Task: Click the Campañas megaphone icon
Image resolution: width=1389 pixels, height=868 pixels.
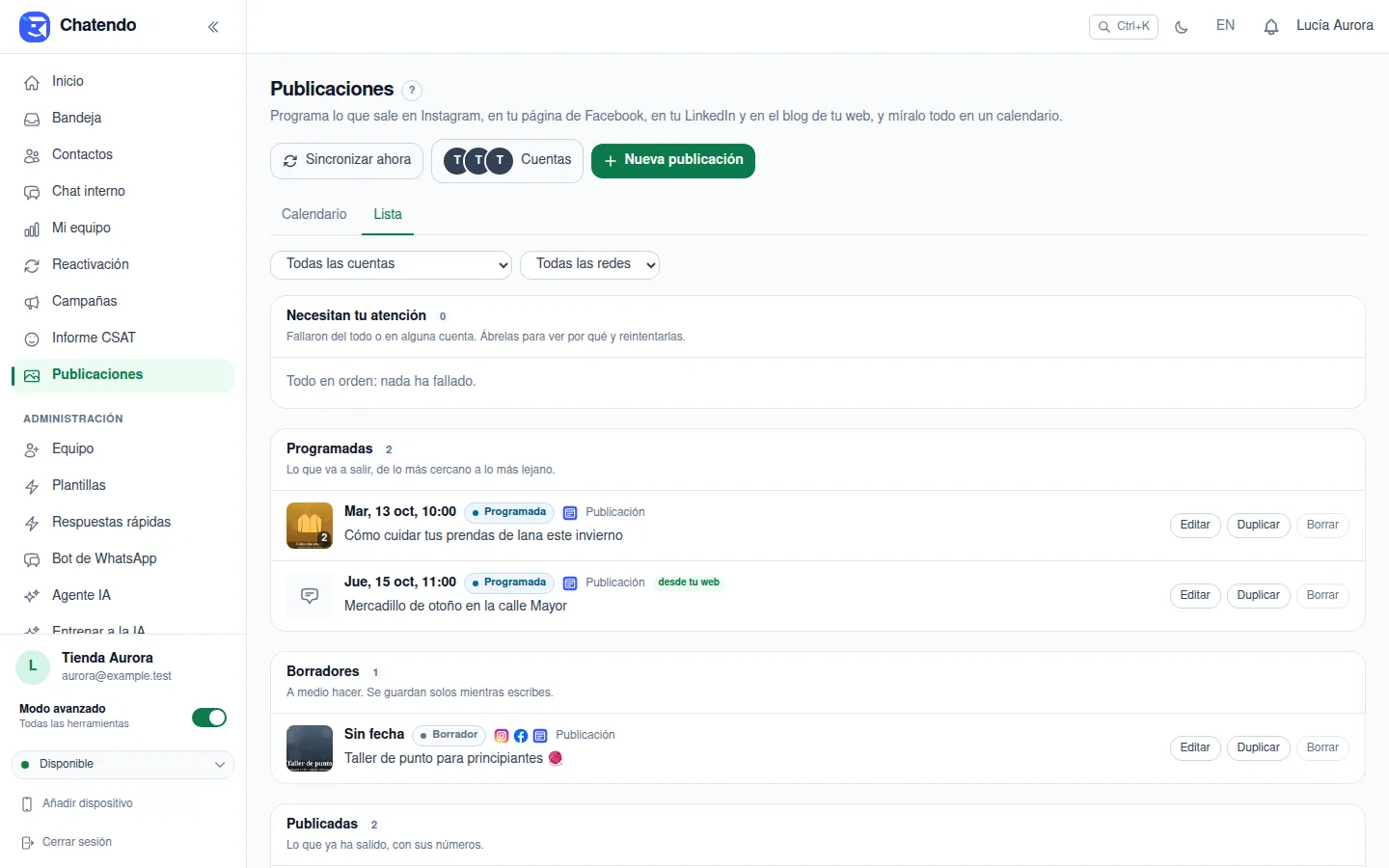Action: (32, 303)
